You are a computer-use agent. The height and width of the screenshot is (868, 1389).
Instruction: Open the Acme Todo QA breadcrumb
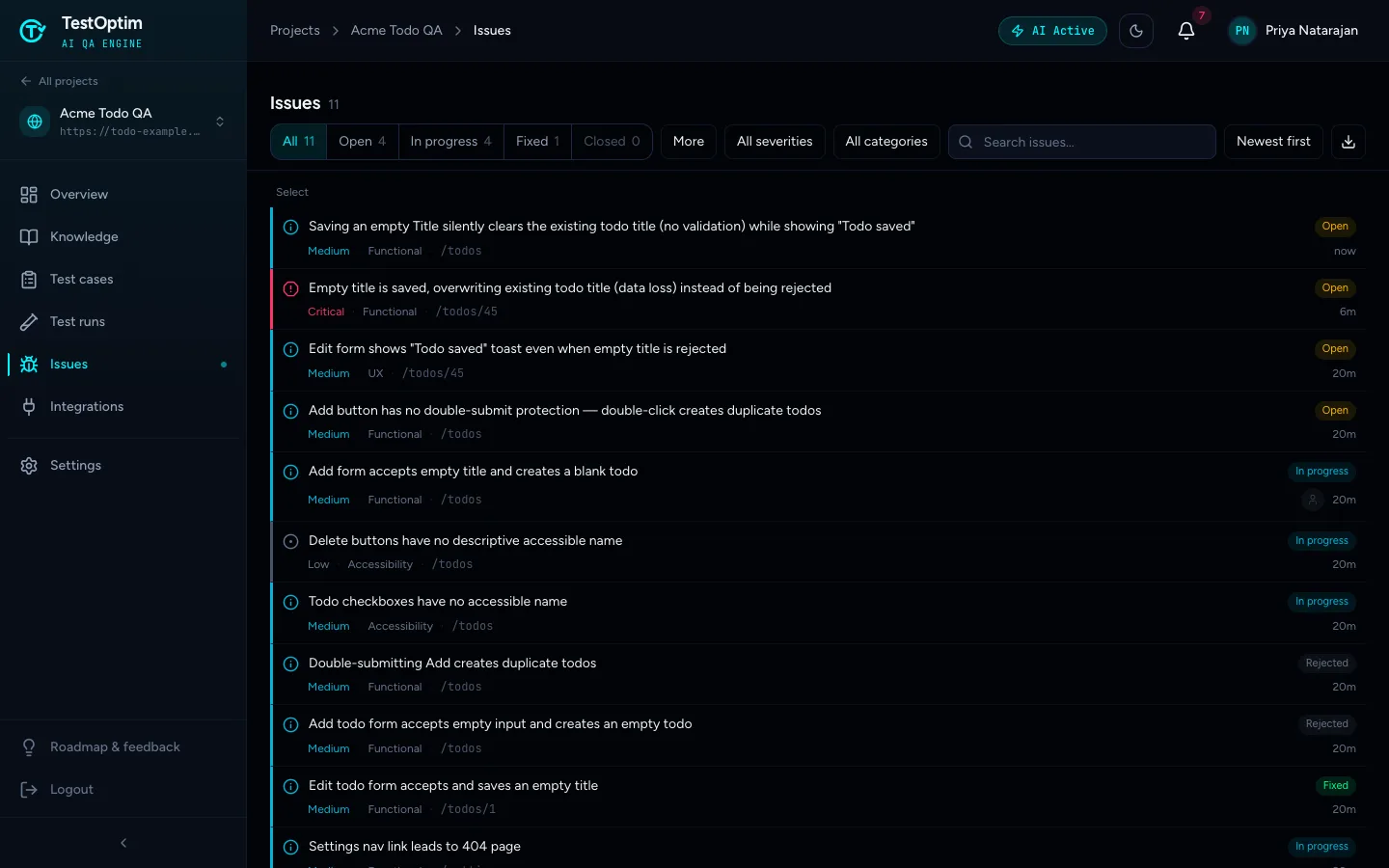(396, 31)
